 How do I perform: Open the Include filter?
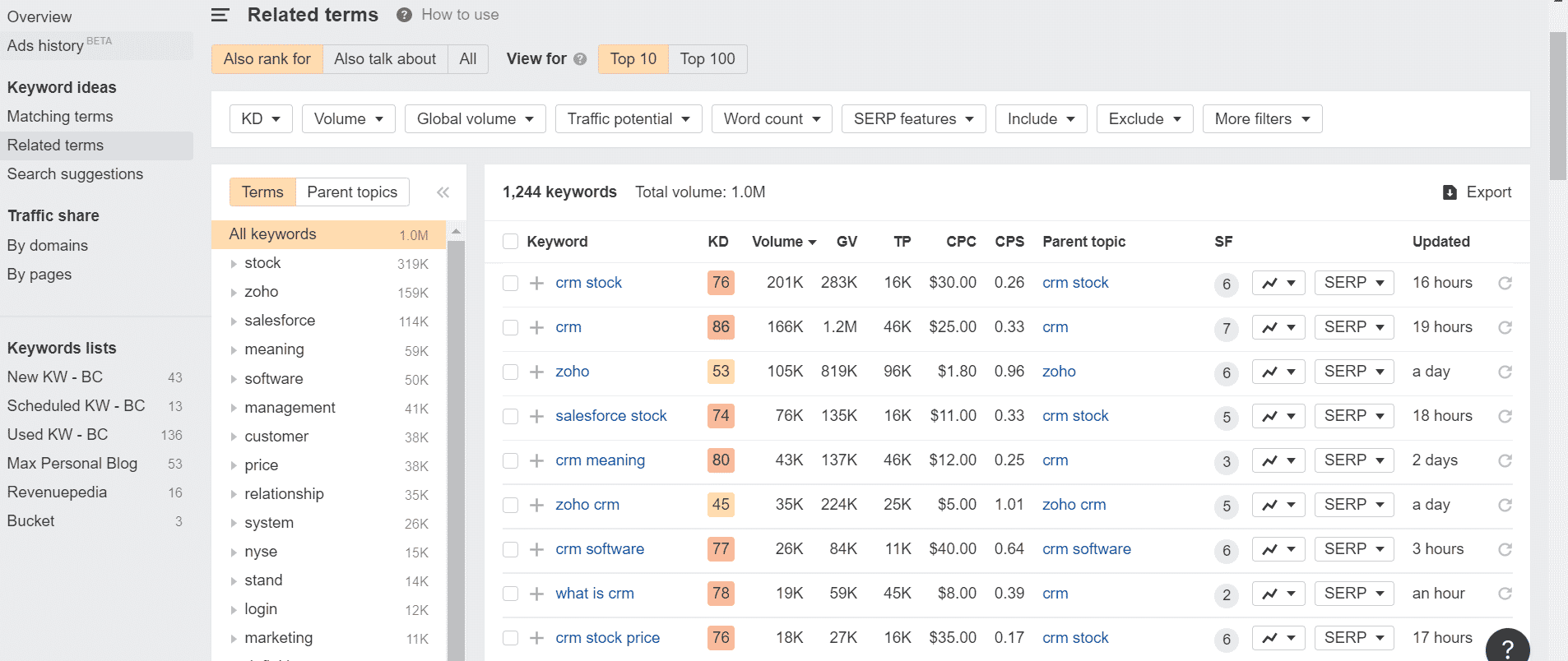1041,119
